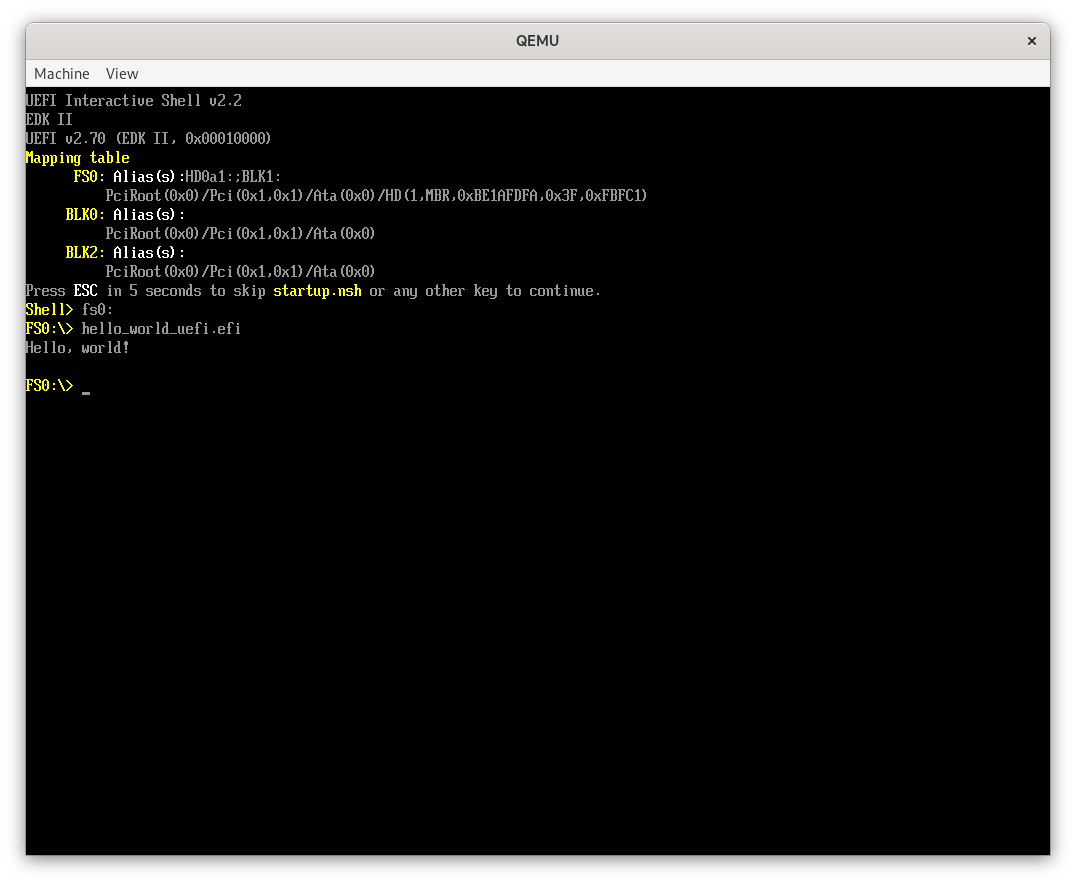The height and width of the screenshot is (884, 1076).
Task: Click device path under BLK2
Action: coord(240,272)
